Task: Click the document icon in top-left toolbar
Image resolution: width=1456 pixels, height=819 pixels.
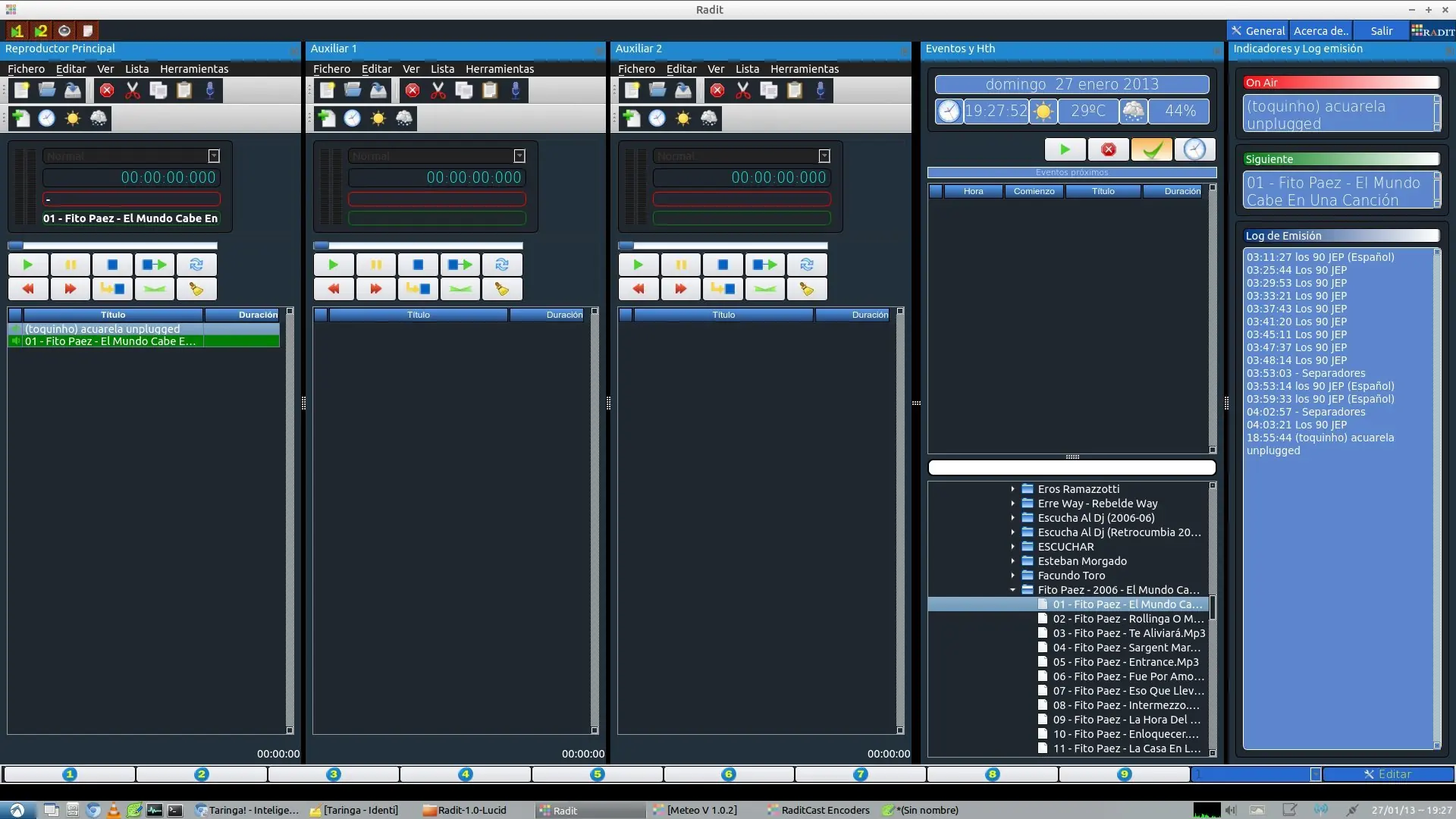Action: pyautogui.click(x=88, y=30)
